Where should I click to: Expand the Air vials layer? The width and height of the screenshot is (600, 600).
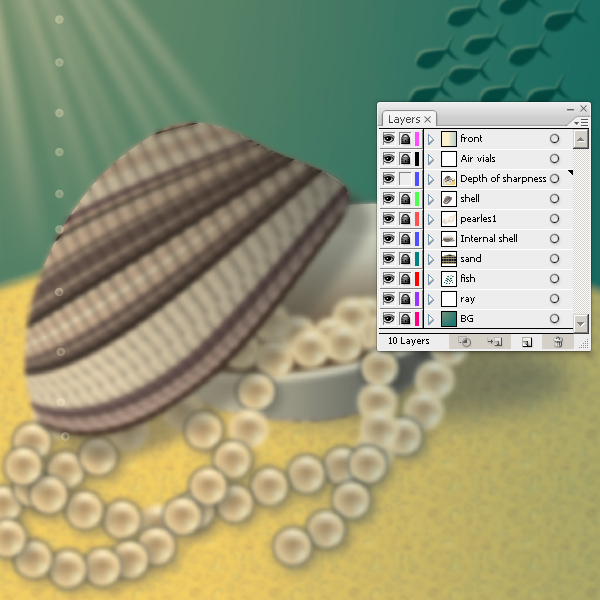pyautogui.click(x=431, y=159)
